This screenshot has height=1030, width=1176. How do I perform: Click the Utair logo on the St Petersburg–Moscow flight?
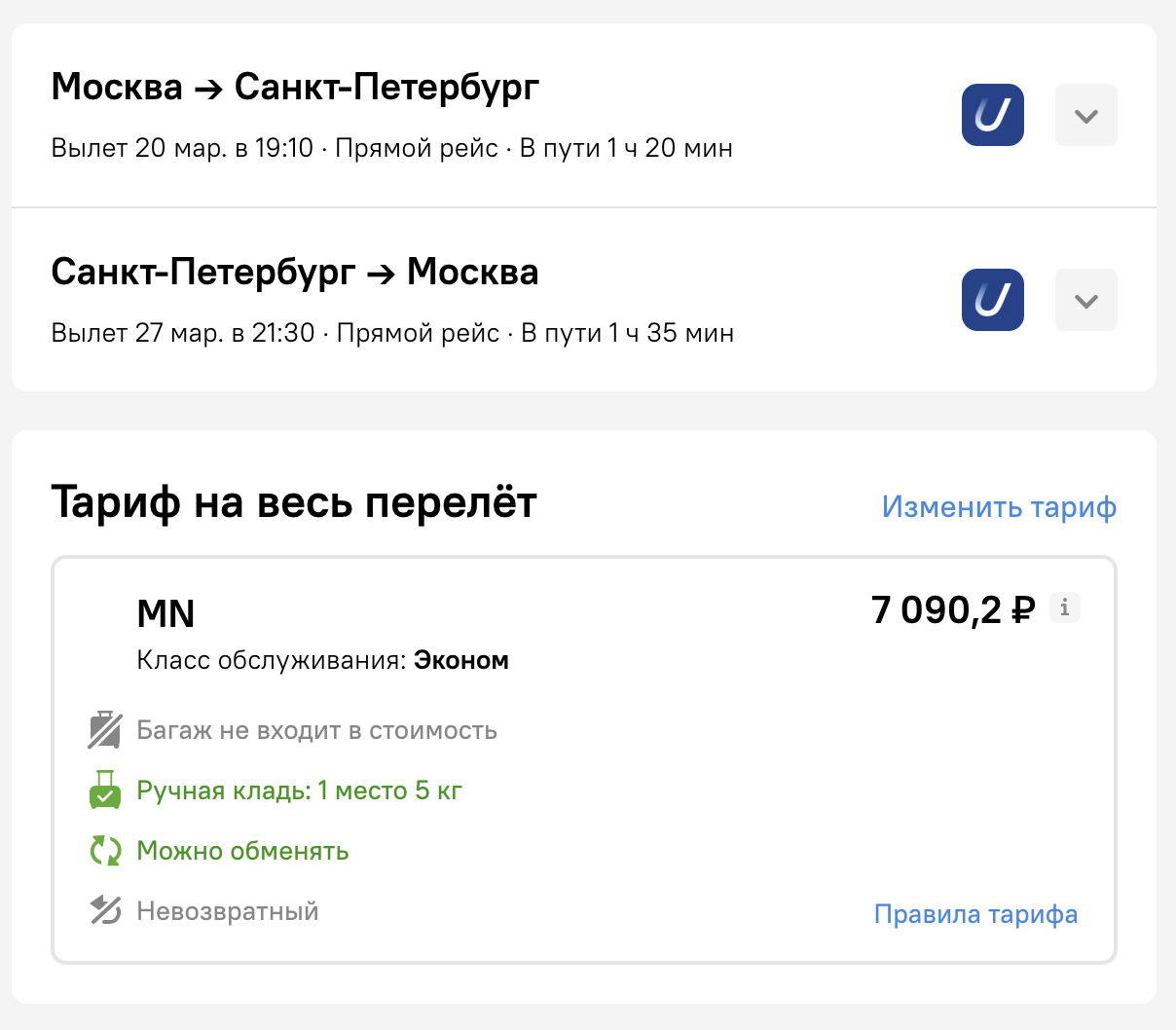tap(993, 300)
